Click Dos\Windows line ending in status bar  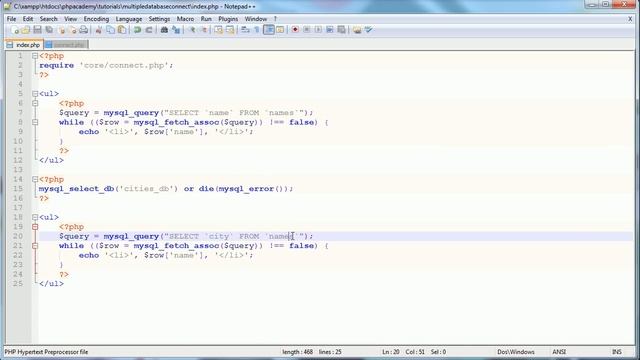[x=516, y=352]
